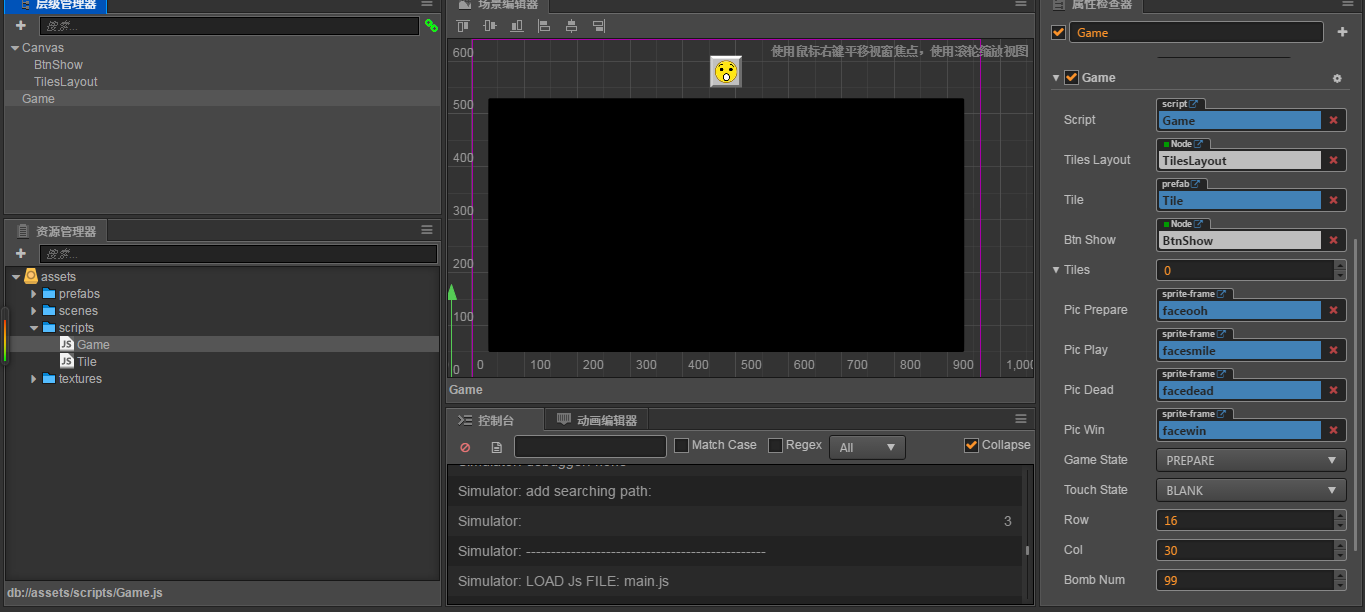1365x612 pixels.
Task: Open the console panel menu icon
Action: pyautogui.click(x=1021, y=419)
